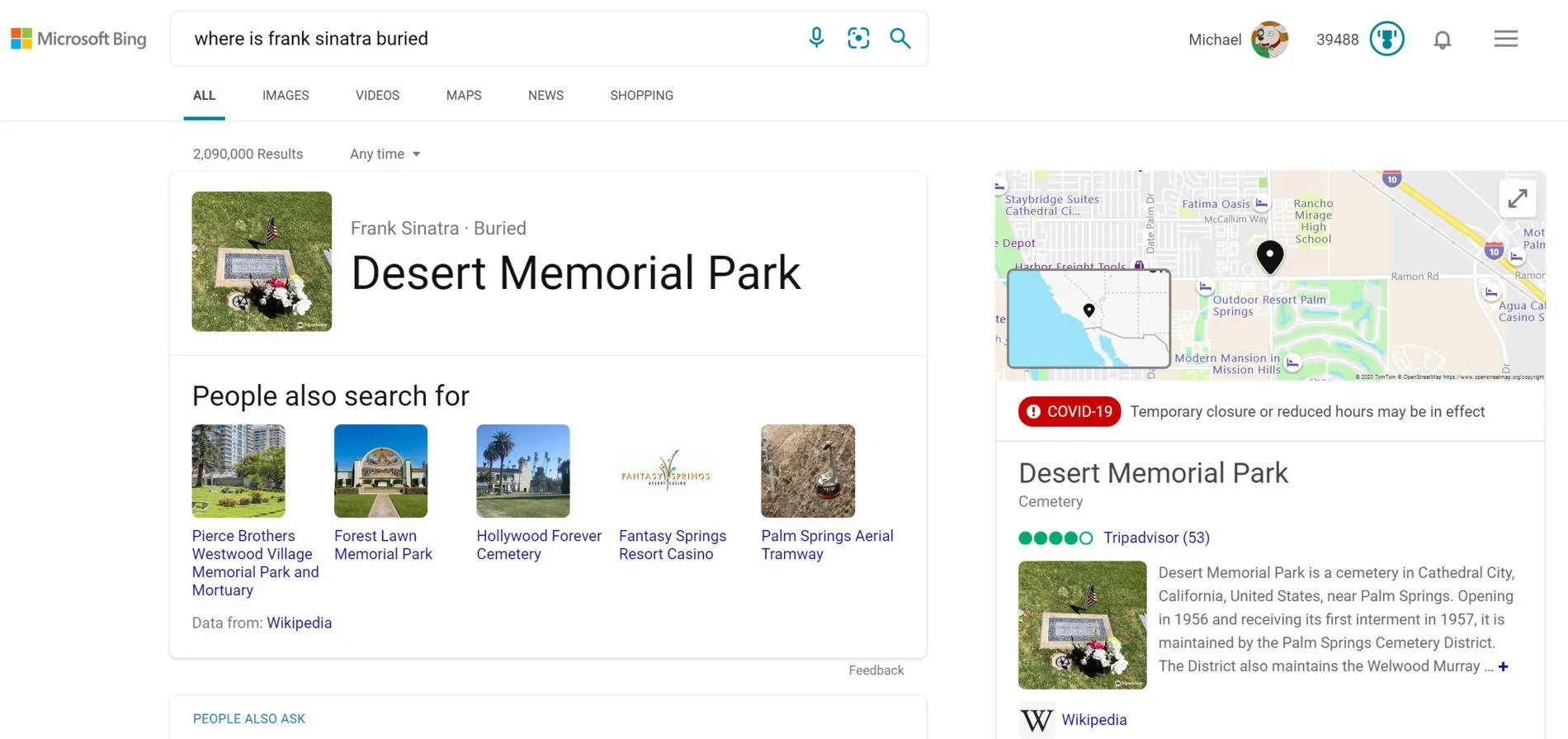Open visual search camera icon
The image size is (1568, 739).
pos(858,38)
